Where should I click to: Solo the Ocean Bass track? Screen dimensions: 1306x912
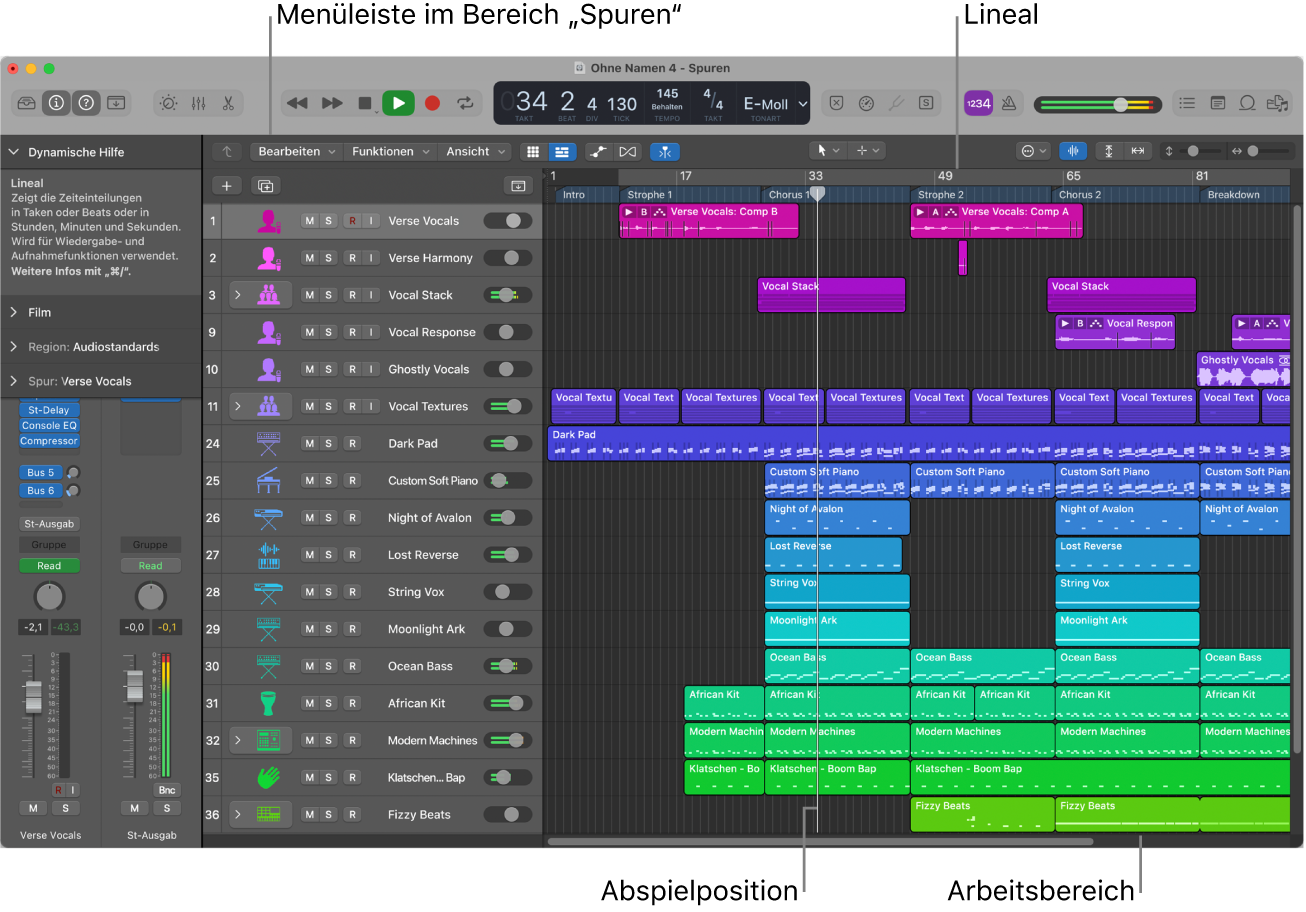[328, 666]
